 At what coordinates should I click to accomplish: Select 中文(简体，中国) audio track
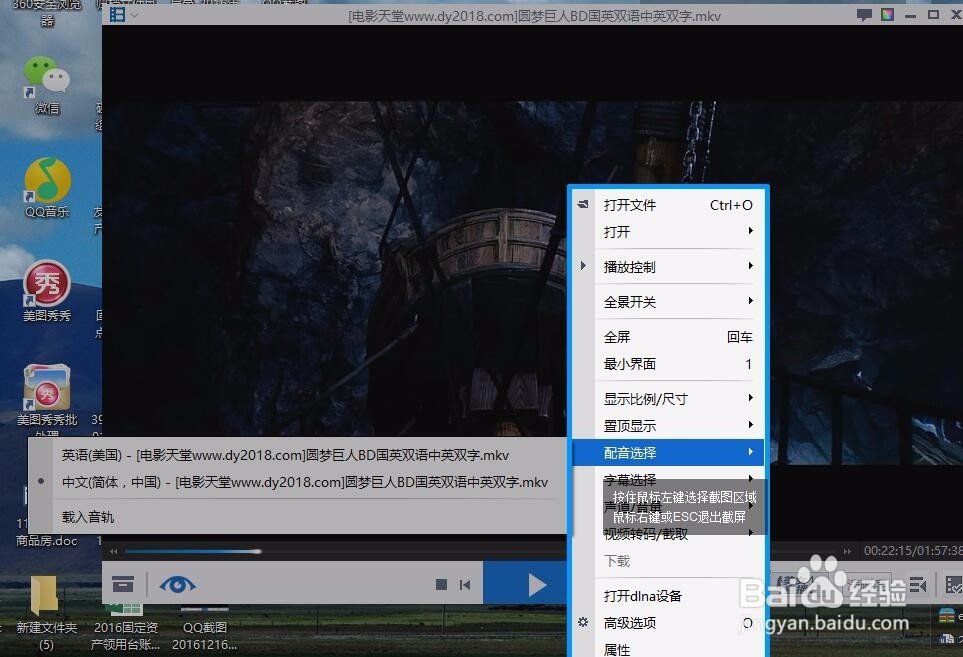coord(298,482)
